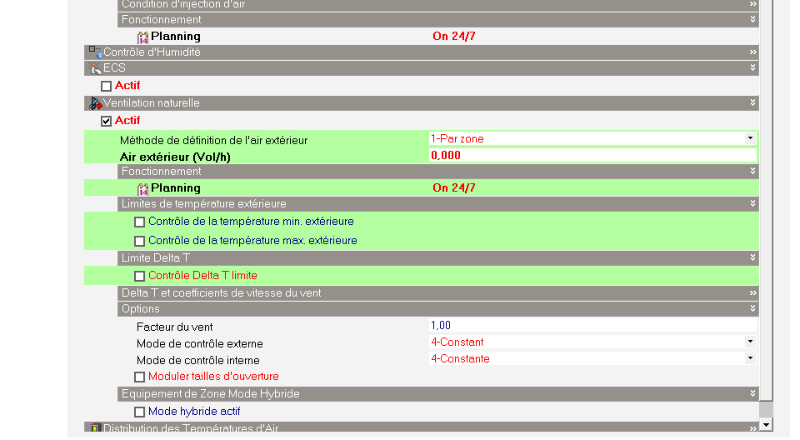Open the Mode de contrôle externe dropdown

pos(750,342)
